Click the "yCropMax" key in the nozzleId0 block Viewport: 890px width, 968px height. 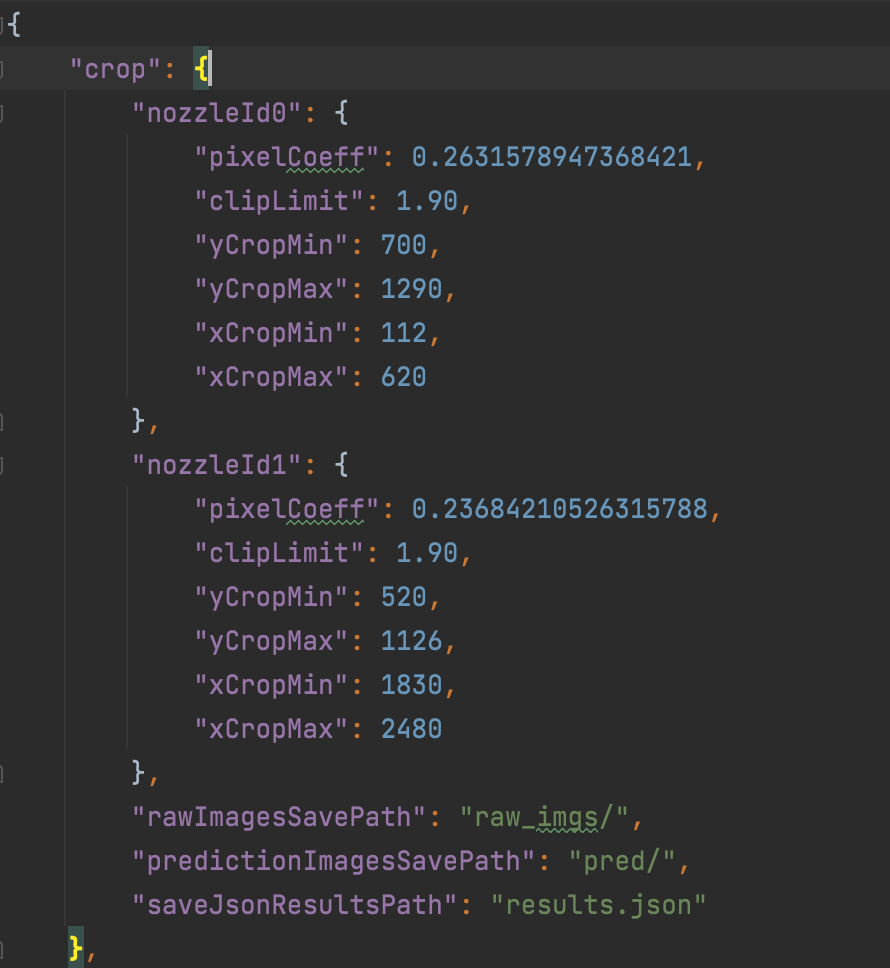click(271, 290)
